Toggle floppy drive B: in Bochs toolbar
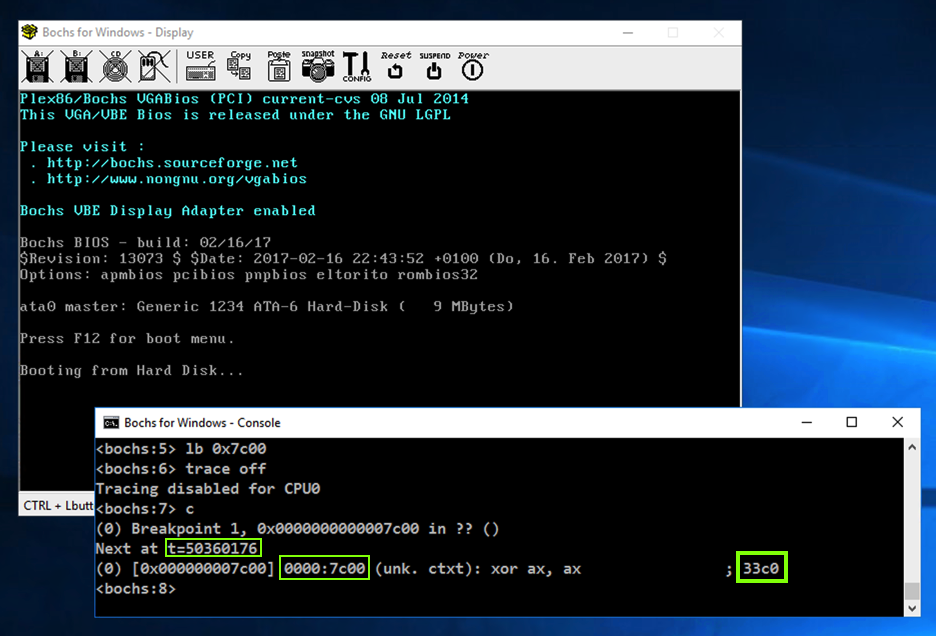Screen dimensions: 936x636 click(x=76, y=66)
